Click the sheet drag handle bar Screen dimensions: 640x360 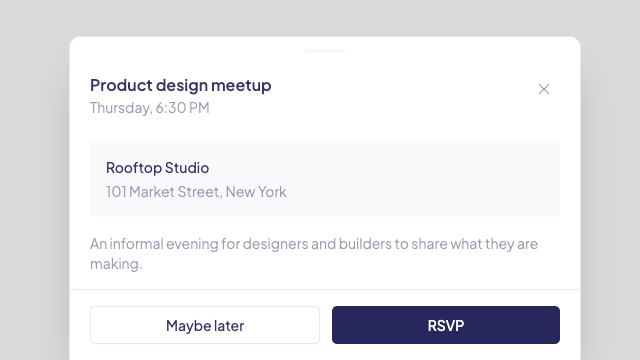click(x=325, y=51)
